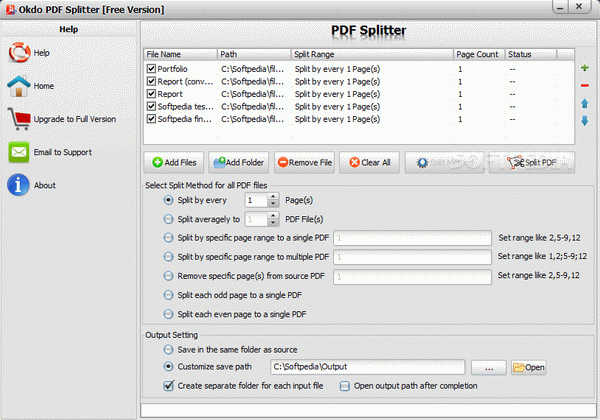Click Upgrade to Full Version link

tap(75, 119)
